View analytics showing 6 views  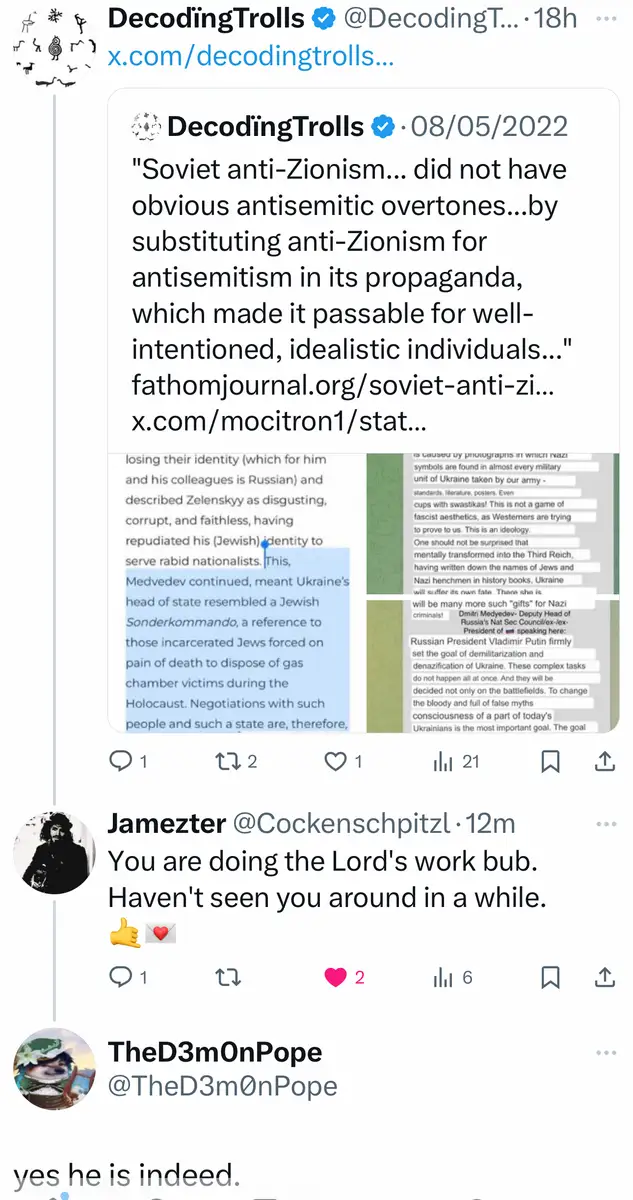tap(444, 978)
